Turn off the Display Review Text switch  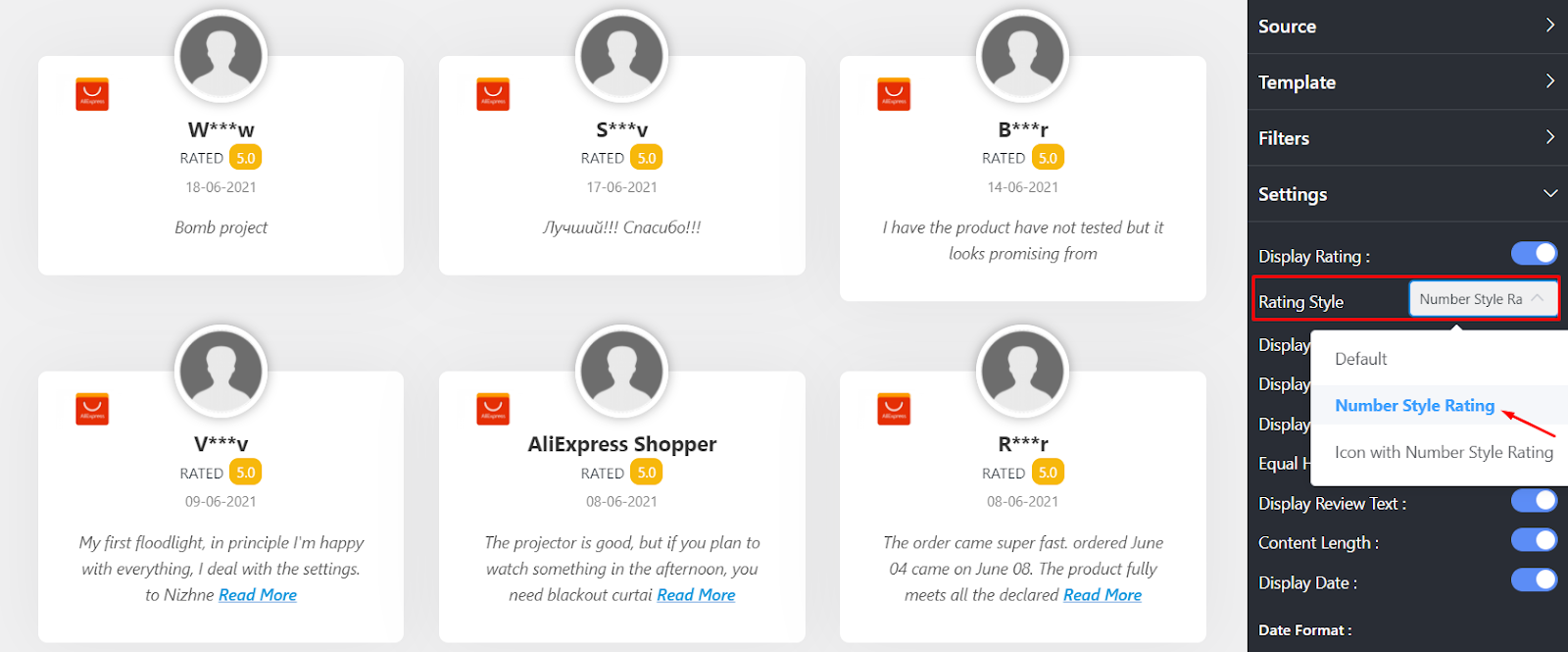click(1534, 501)
